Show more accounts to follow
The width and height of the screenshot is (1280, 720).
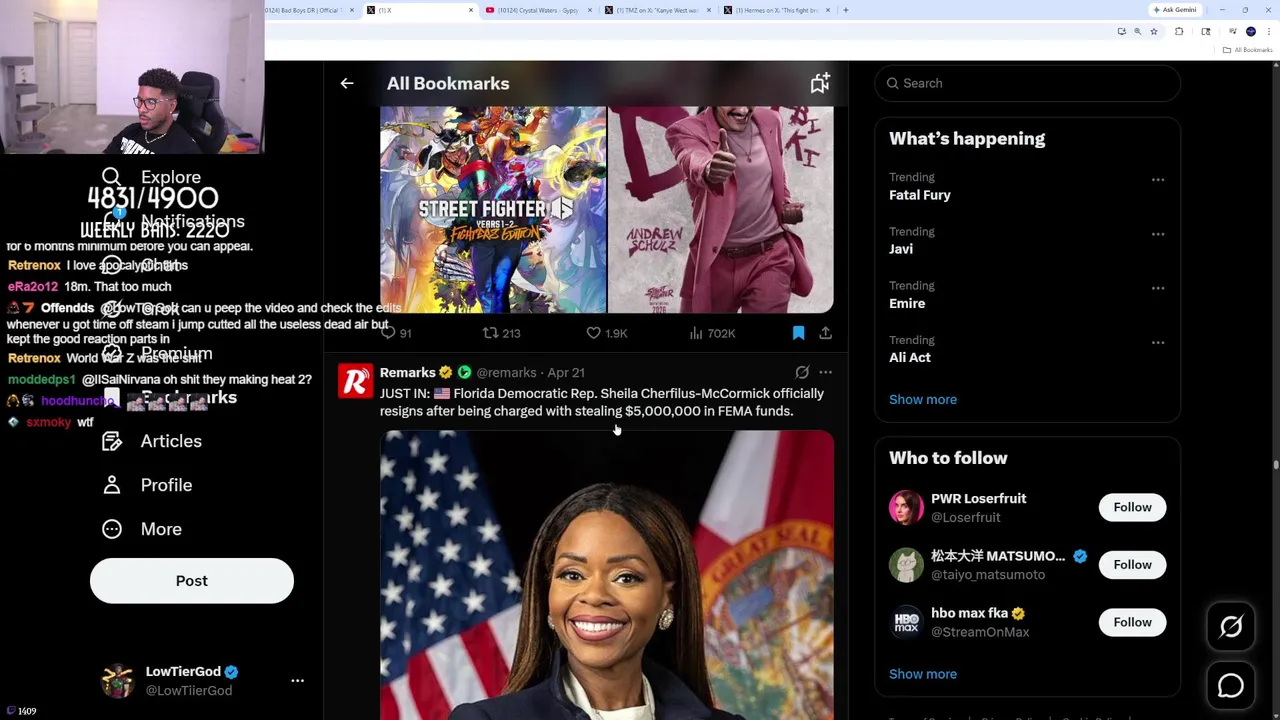coord(923,674)
